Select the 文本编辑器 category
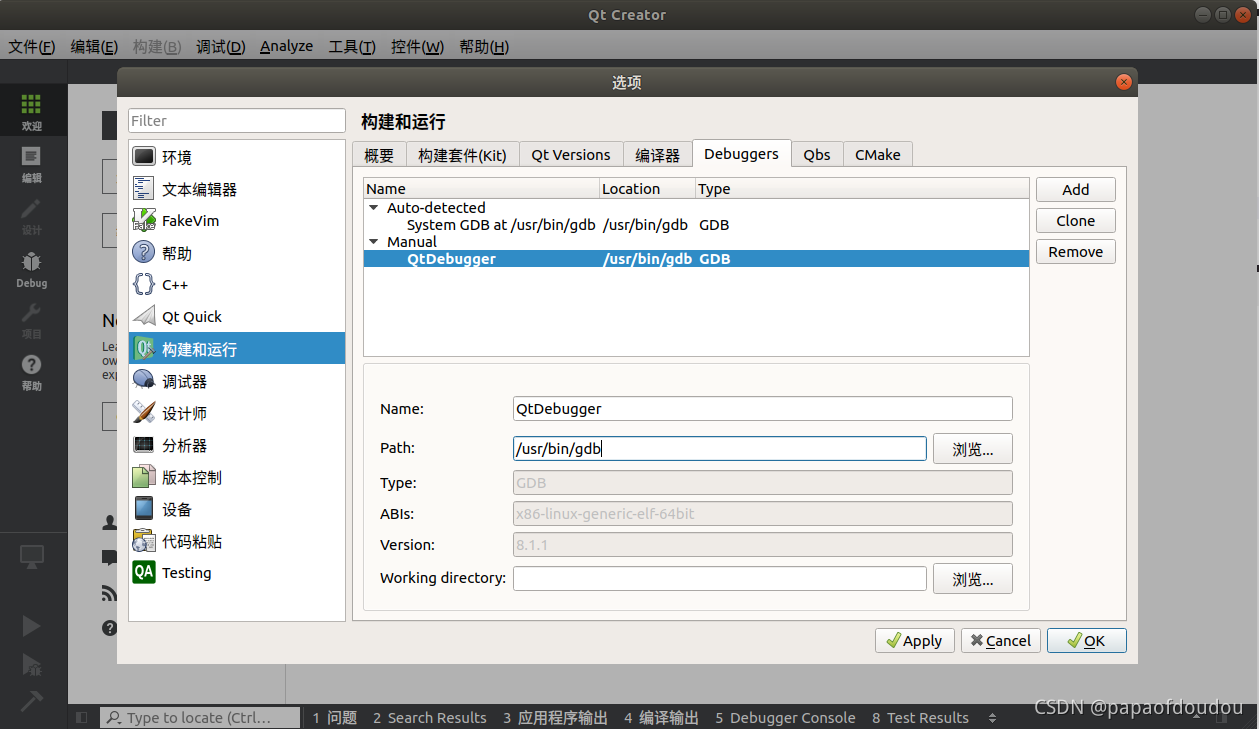 click(x=237, y=188)
